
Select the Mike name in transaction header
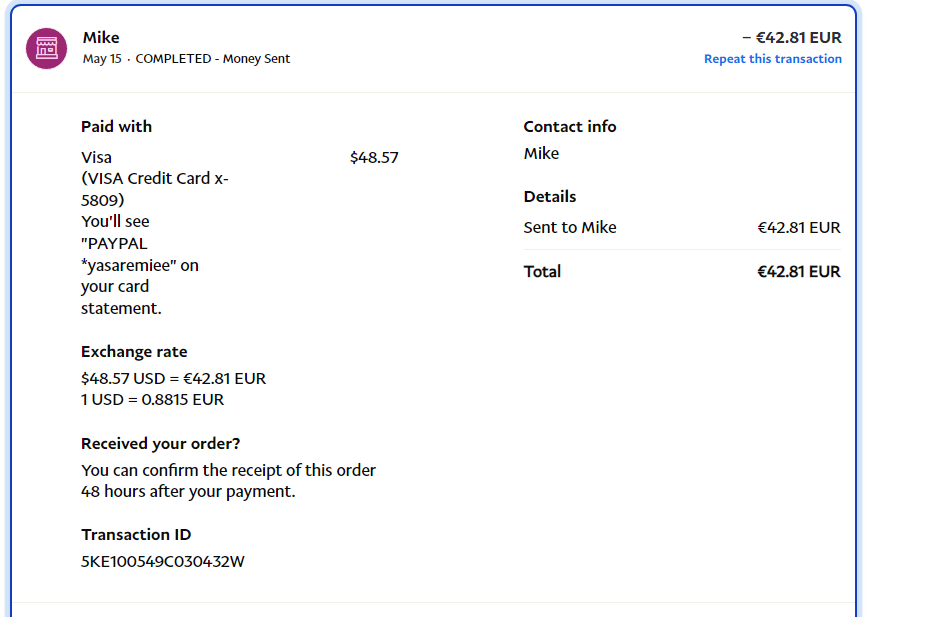click(x=101, y=38)
